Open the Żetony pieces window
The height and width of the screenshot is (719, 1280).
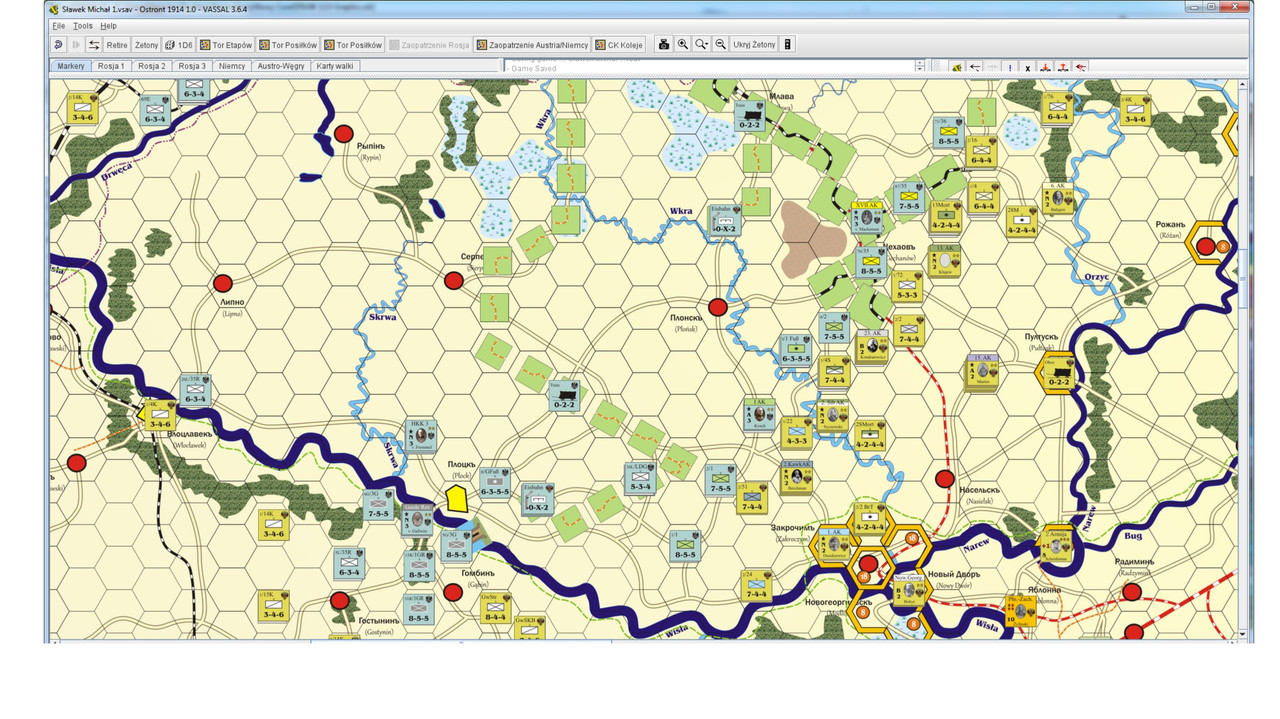tap(146, 45)
